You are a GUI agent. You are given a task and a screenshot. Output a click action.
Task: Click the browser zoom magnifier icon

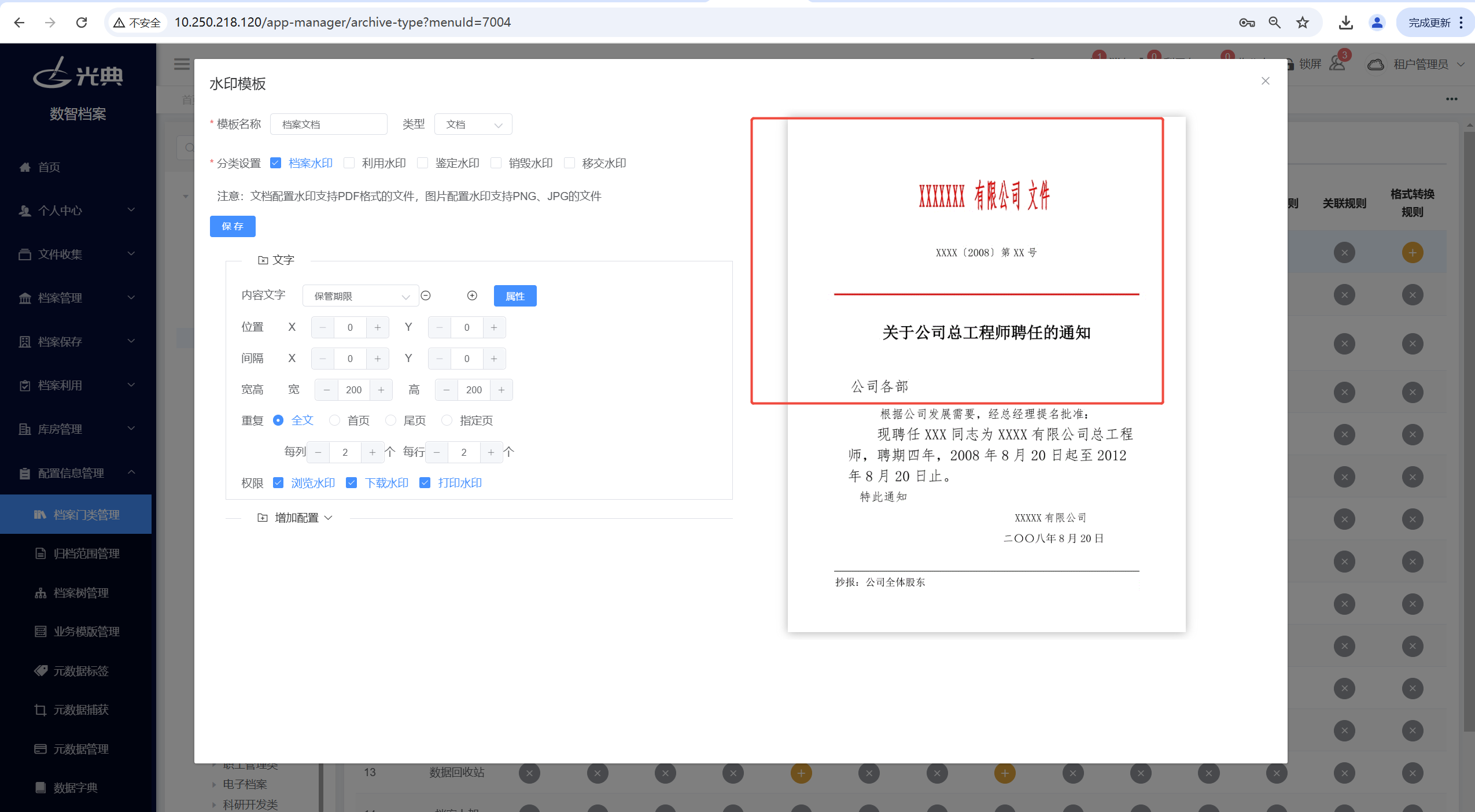pyautogui.click(x=1274, y=23)
